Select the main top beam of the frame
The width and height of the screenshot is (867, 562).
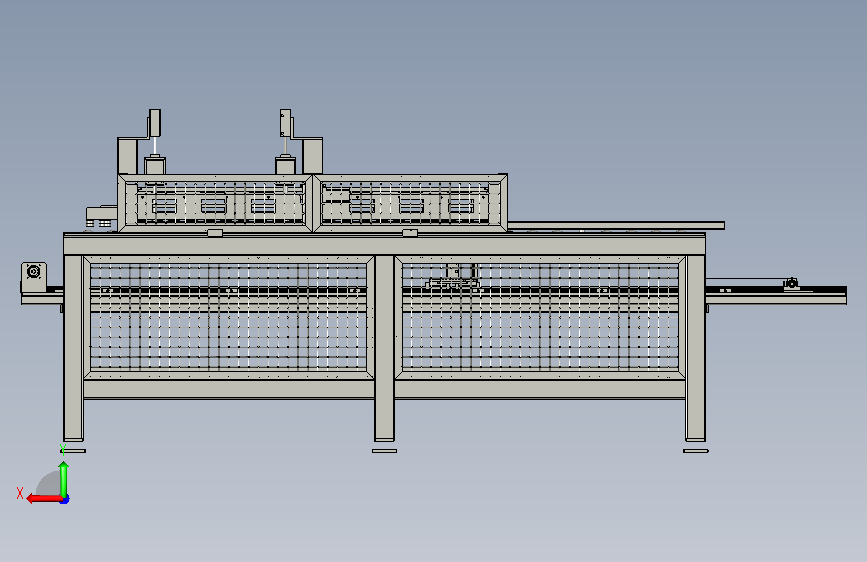point(384,244)
